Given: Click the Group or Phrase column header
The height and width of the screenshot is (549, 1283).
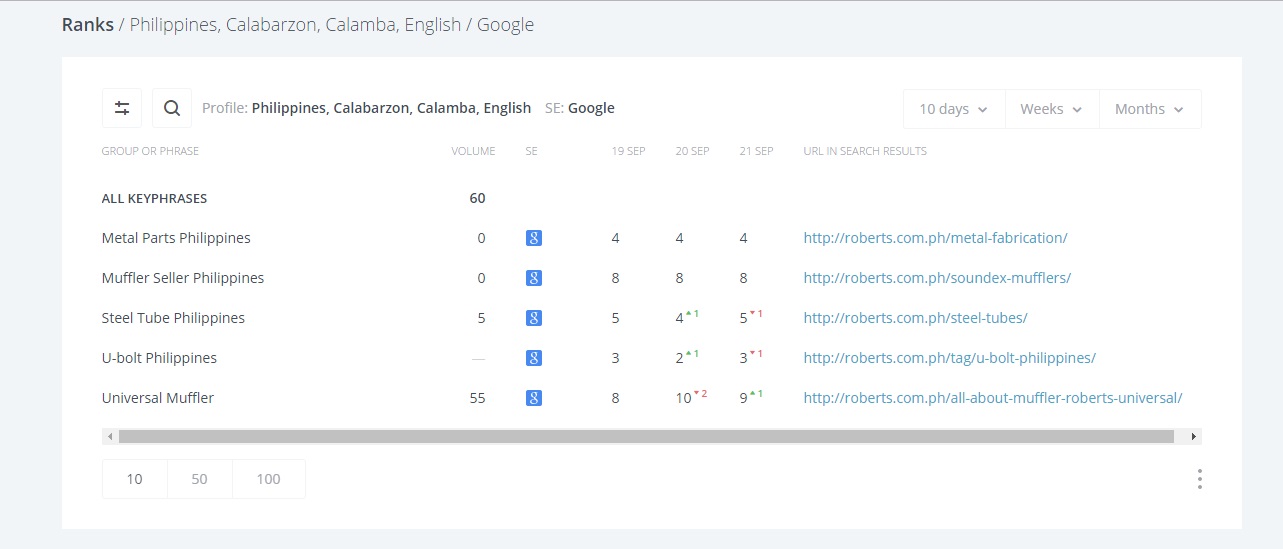Looking at the screenshot, I should [150, 151].
